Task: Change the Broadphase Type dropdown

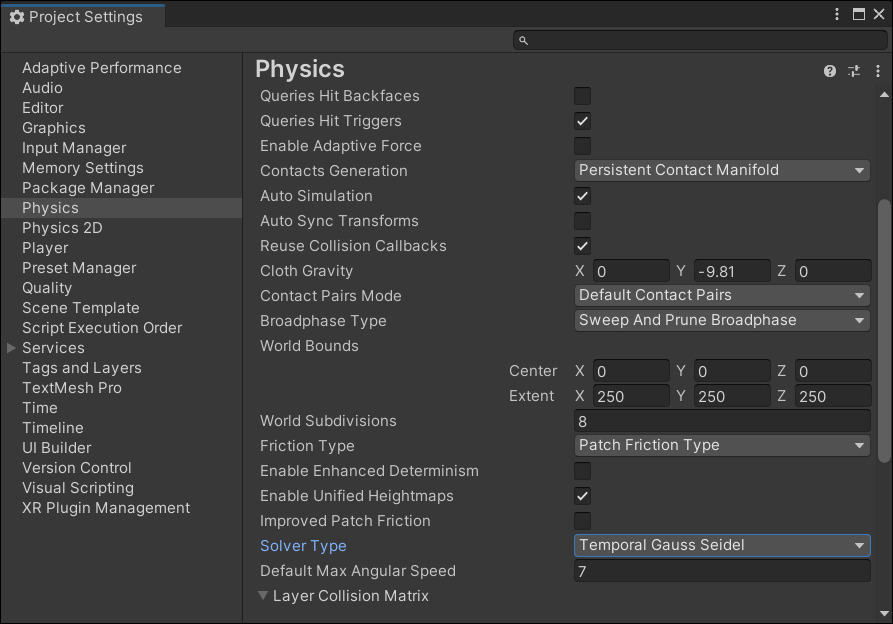Action: pos(722,320)
